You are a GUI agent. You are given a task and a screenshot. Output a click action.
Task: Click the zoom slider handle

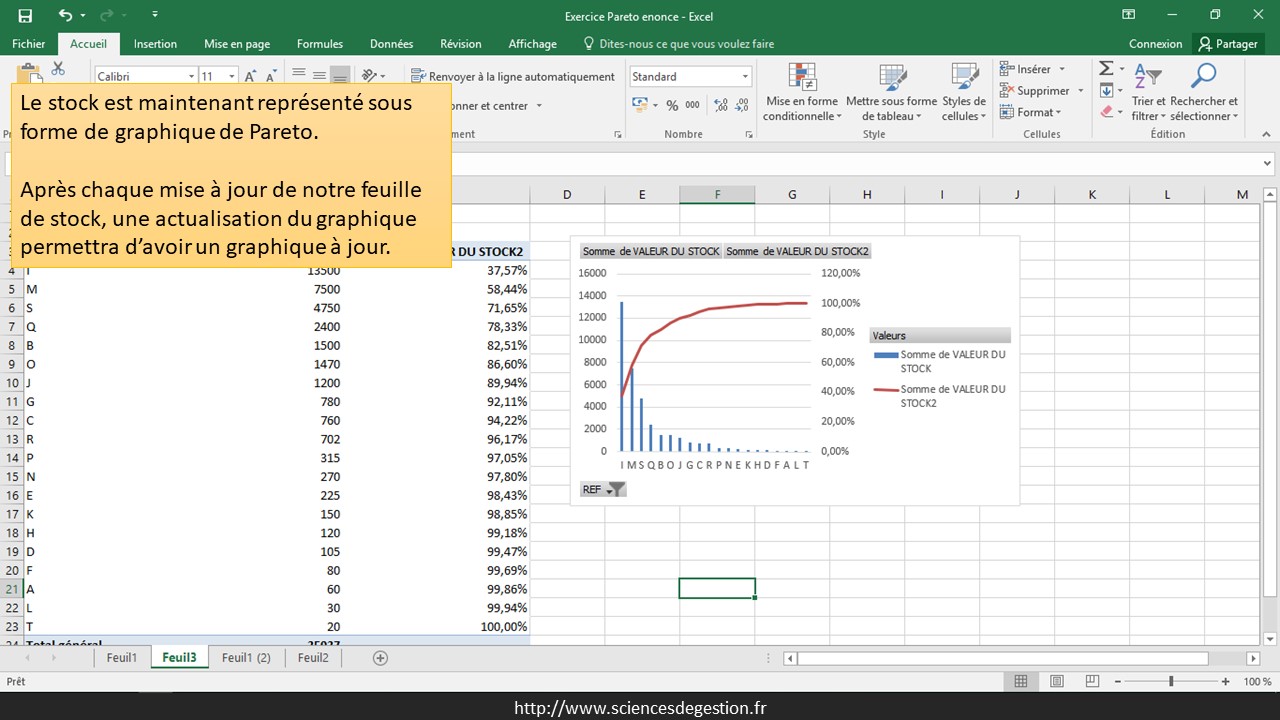pos(1171,681)
